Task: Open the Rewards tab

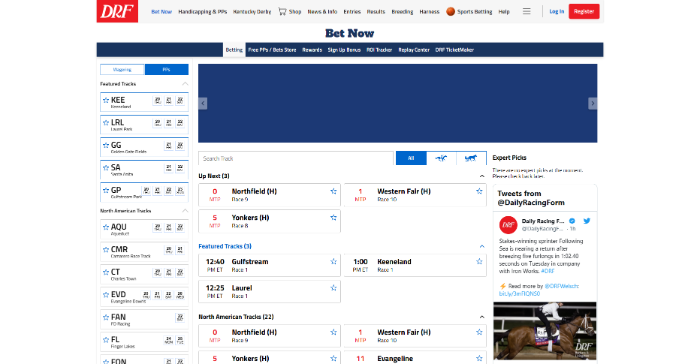Action: (312, 50)
